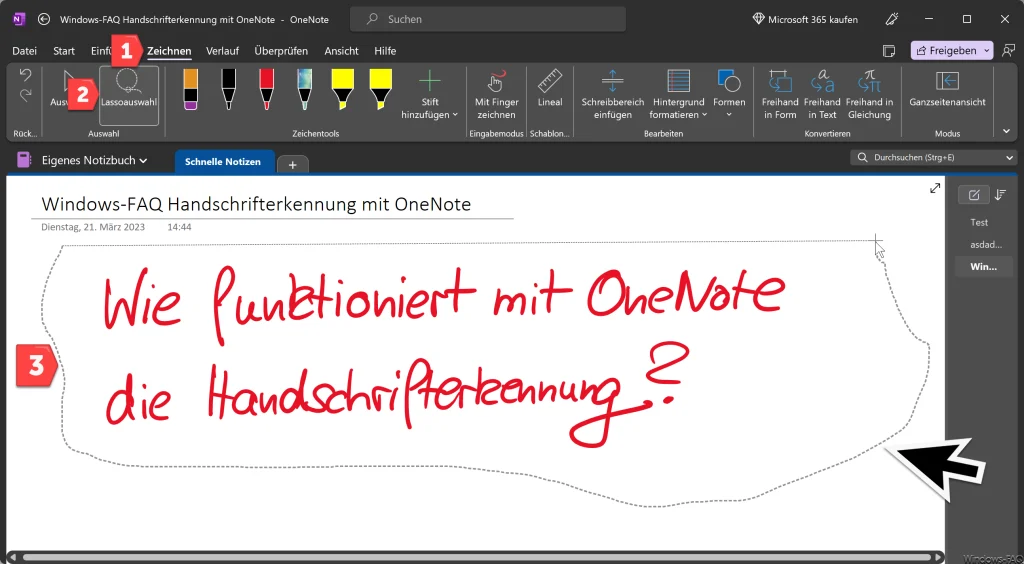Click the time 14:44
Image resolution: width=1024 pixels, height=564 pixels.
point(179,227)
